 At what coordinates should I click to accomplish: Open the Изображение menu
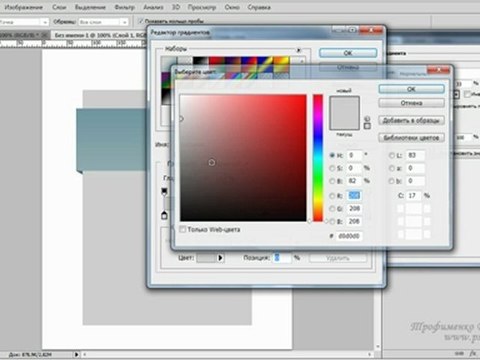pos(23,7)
